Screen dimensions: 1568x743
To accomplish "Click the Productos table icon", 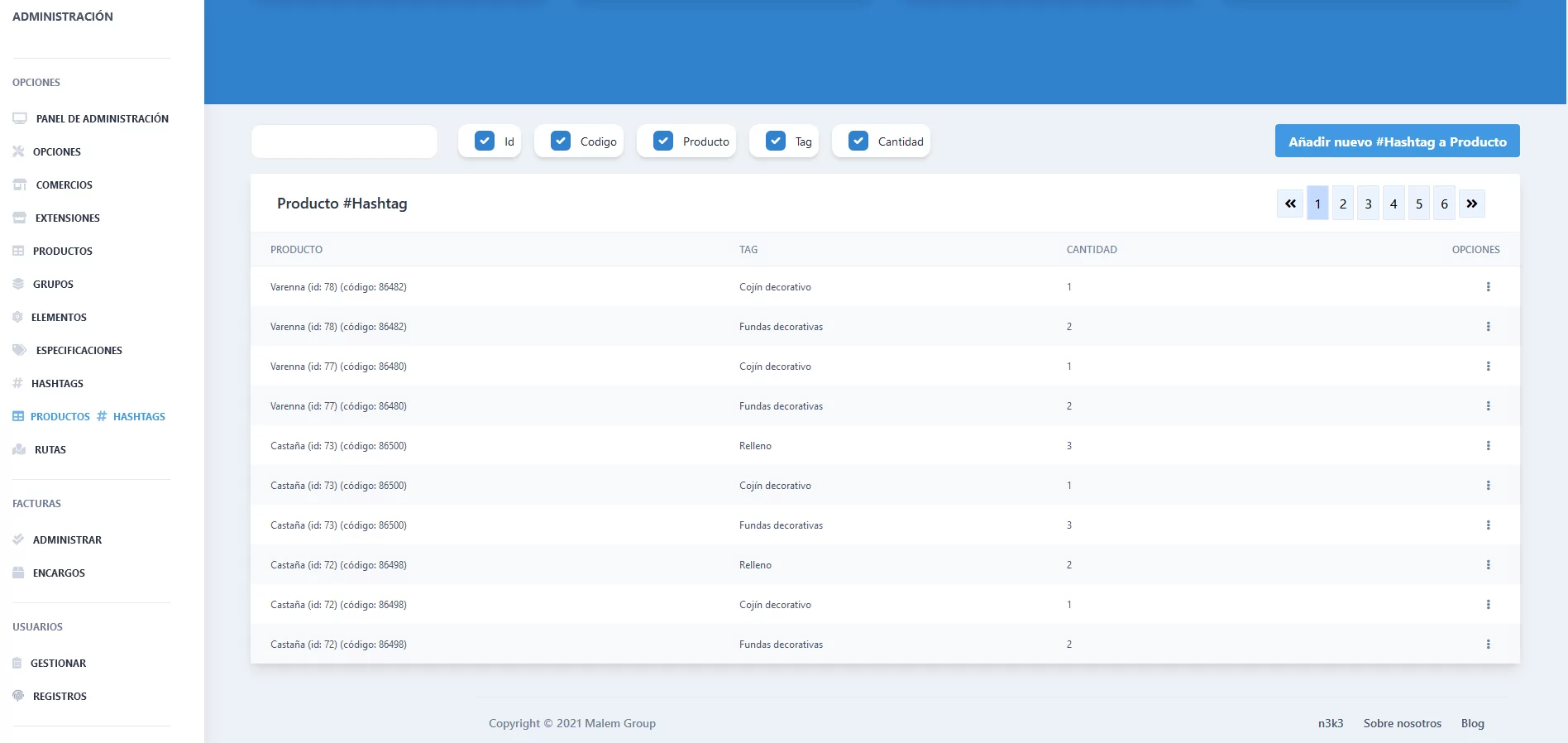I will 18,251.
